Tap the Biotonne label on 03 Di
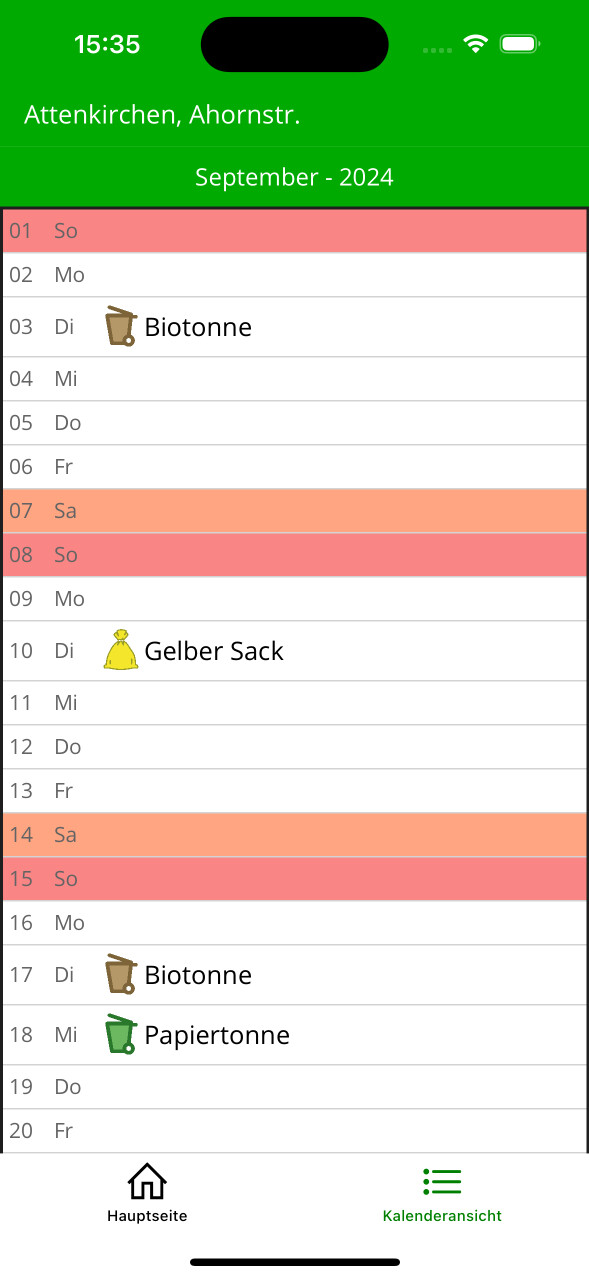 pyautogui.click(x=198, y=327)
